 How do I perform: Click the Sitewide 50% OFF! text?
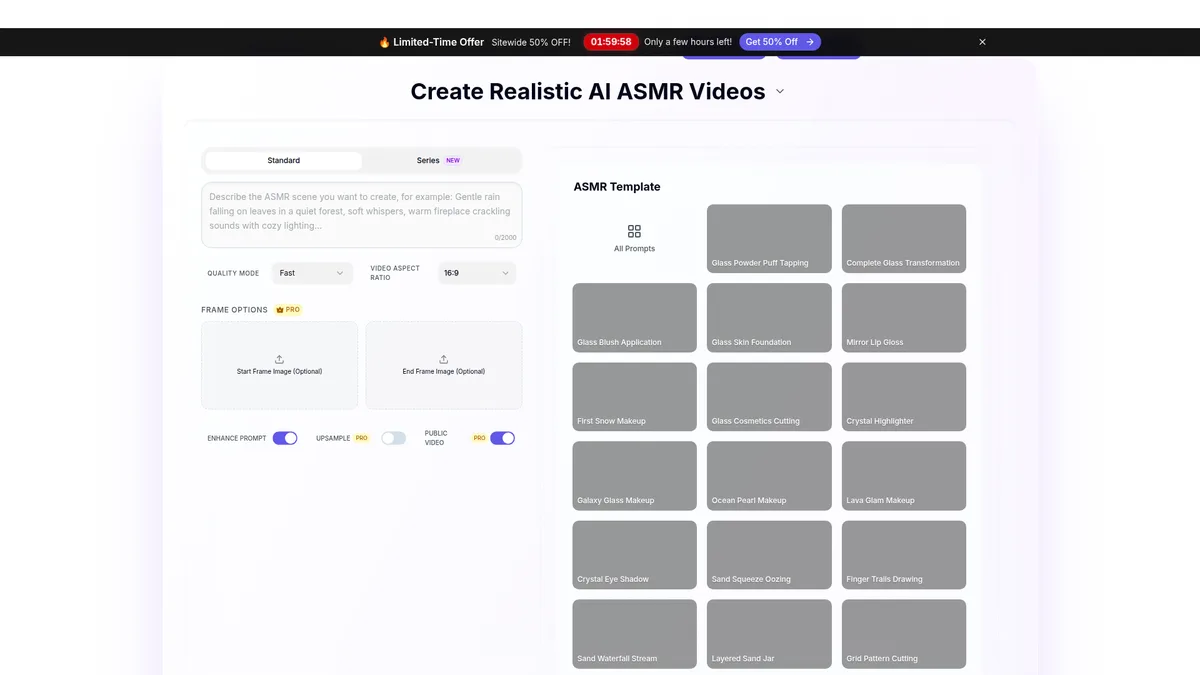(x=531, y=42)
